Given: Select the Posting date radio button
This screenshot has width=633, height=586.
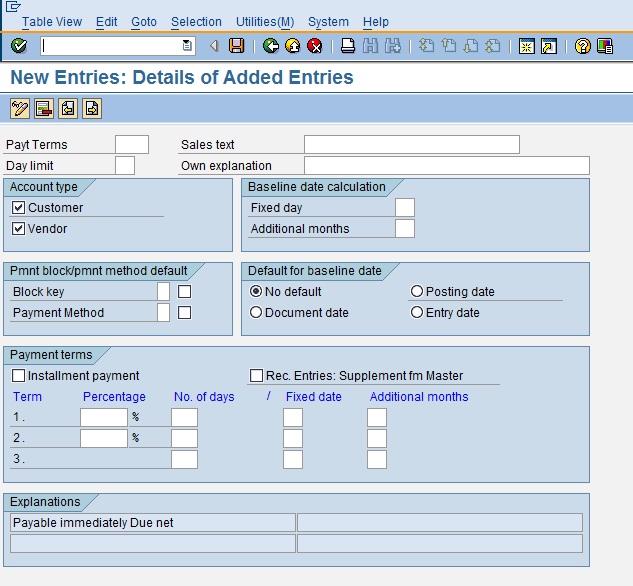Looking at the screenshot, I should [417, 292].
